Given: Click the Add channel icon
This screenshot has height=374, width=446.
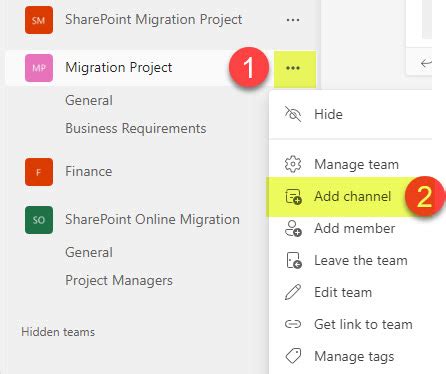Looking at the screenshot, I should (x=293, y=196).
